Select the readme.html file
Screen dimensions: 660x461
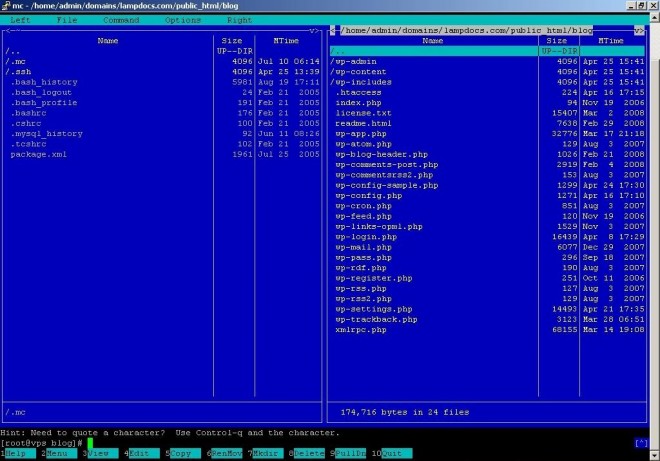pos(487,123)
